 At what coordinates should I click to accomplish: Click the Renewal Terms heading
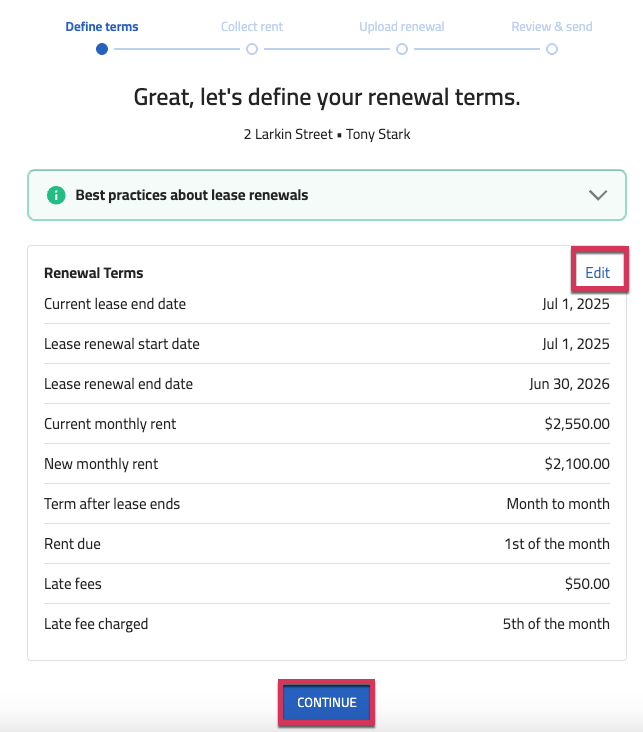(x=93, y=273)
